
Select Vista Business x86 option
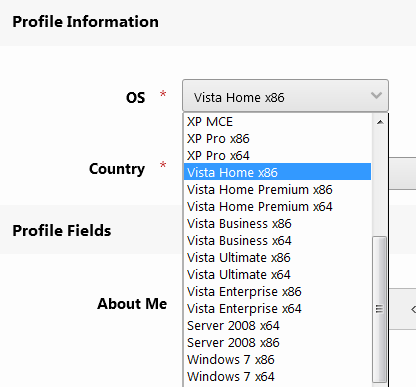[277, 223]
